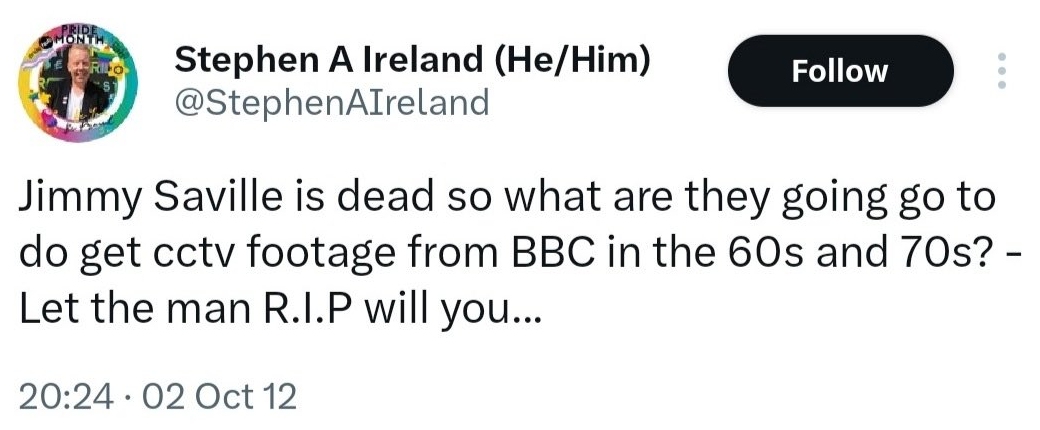This screenshot has height=430, width=1040.
Task: Open the tweet timestamp 20:24 · 02 Oct 12
Action: tap(158, 397)
